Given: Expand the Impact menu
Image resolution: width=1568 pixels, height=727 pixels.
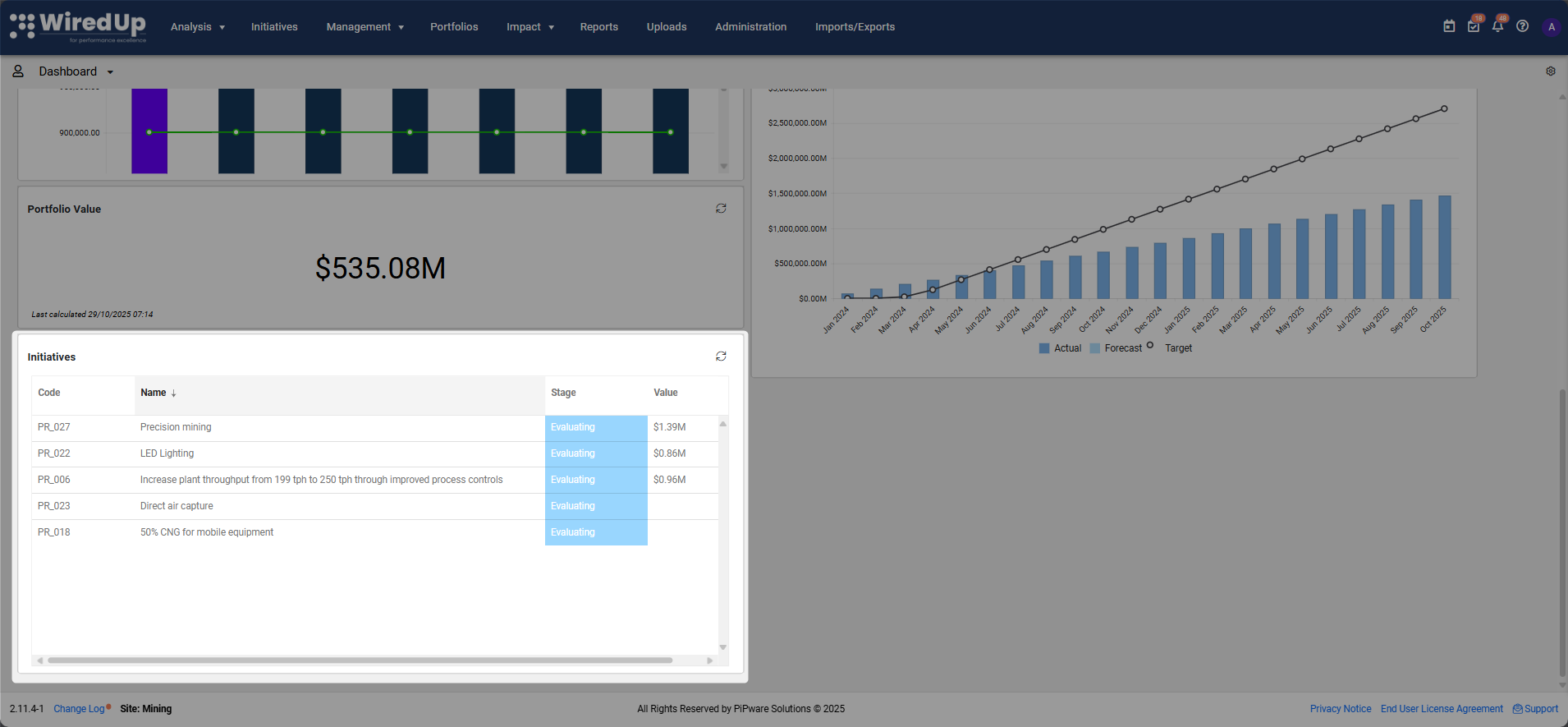Looking at the screenshot, I should pyautogui.click(x=530, y=27).
